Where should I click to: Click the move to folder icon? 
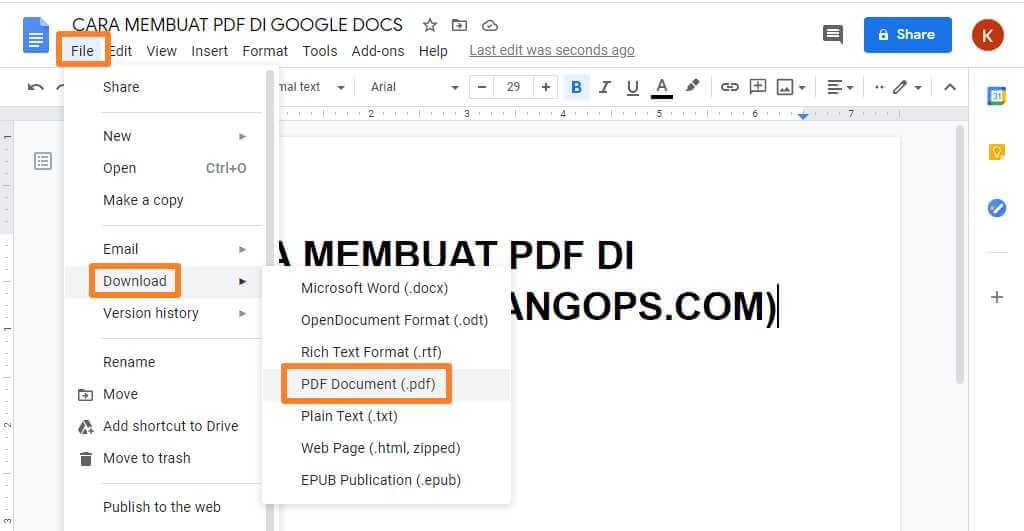pyautogui.click(x=460, y=25)
